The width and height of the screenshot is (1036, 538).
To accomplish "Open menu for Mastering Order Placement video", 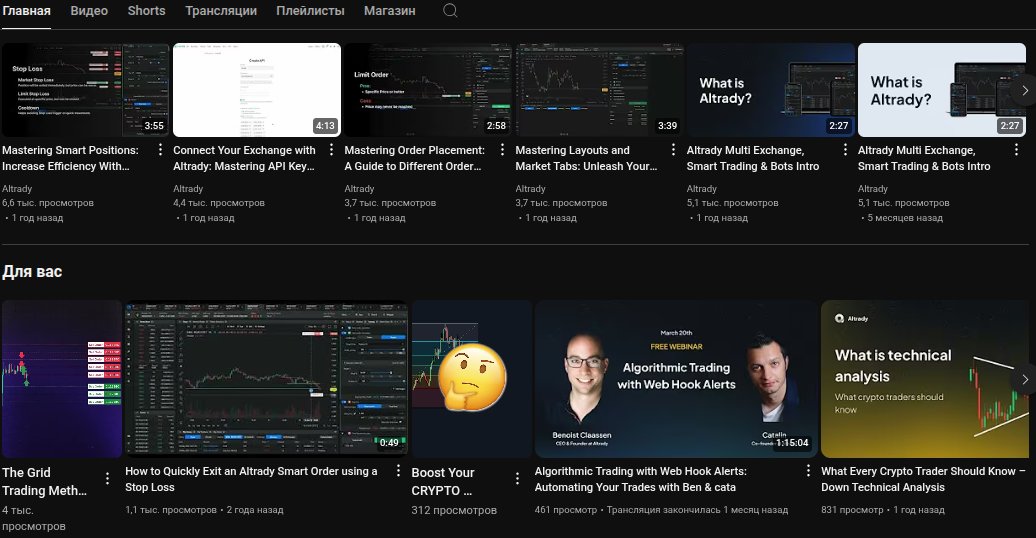I will [502, 150].
